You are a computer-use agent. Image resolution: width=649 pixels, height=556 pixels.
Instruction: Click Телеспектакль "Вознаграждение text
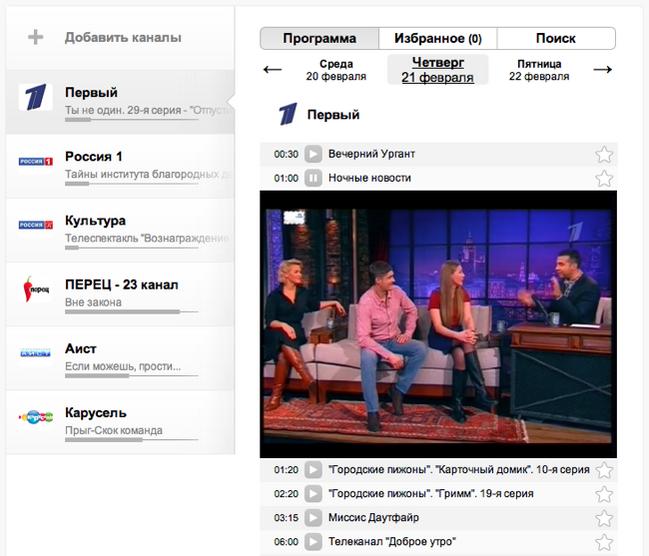point(147,238)
